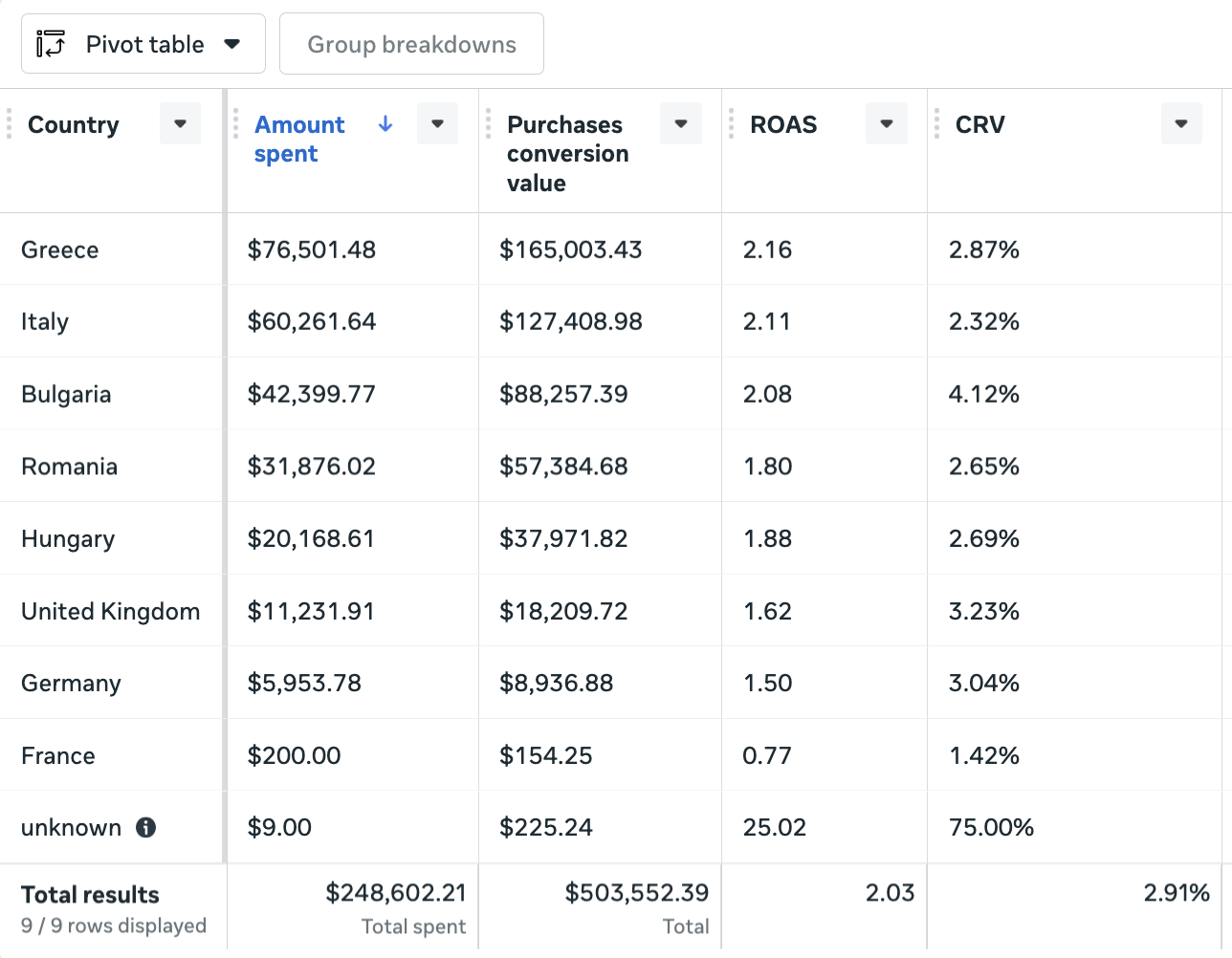Viewport: 1232px width, 958px height.
Task: Click total ROAS value 2.03
Action: [891, 893]
